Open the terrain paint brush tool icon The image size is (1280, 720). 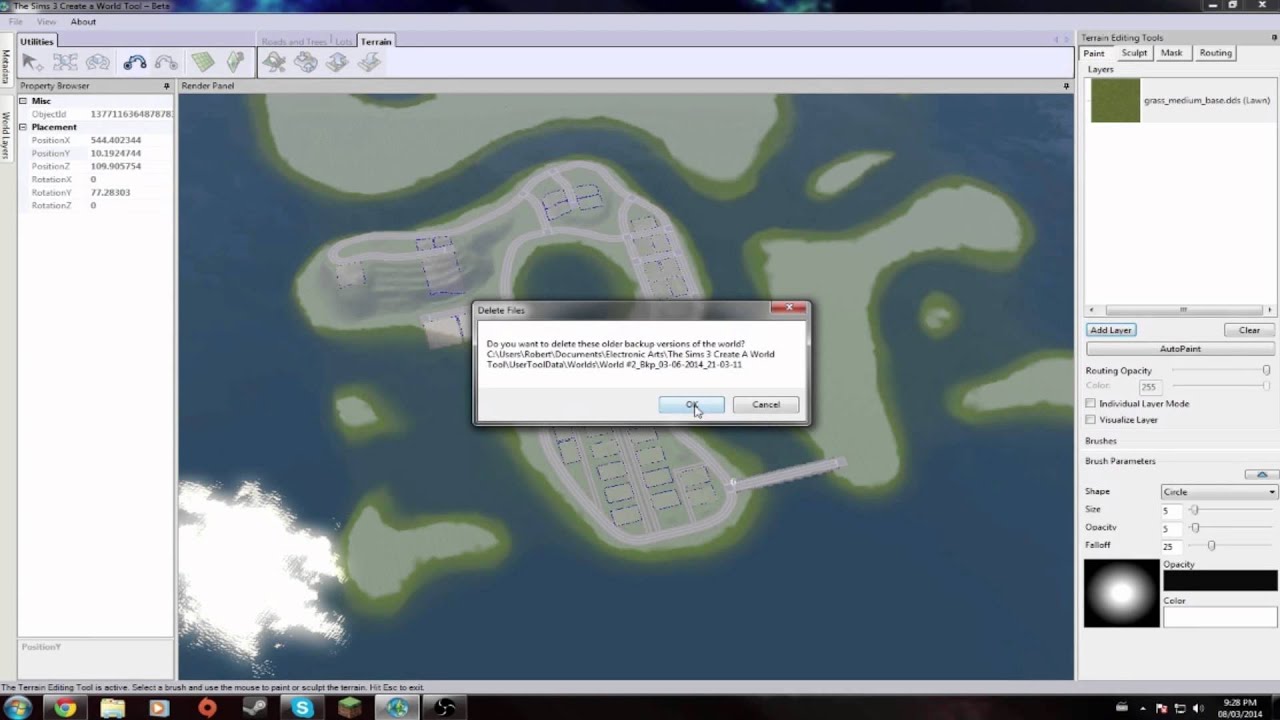(274, 63)
